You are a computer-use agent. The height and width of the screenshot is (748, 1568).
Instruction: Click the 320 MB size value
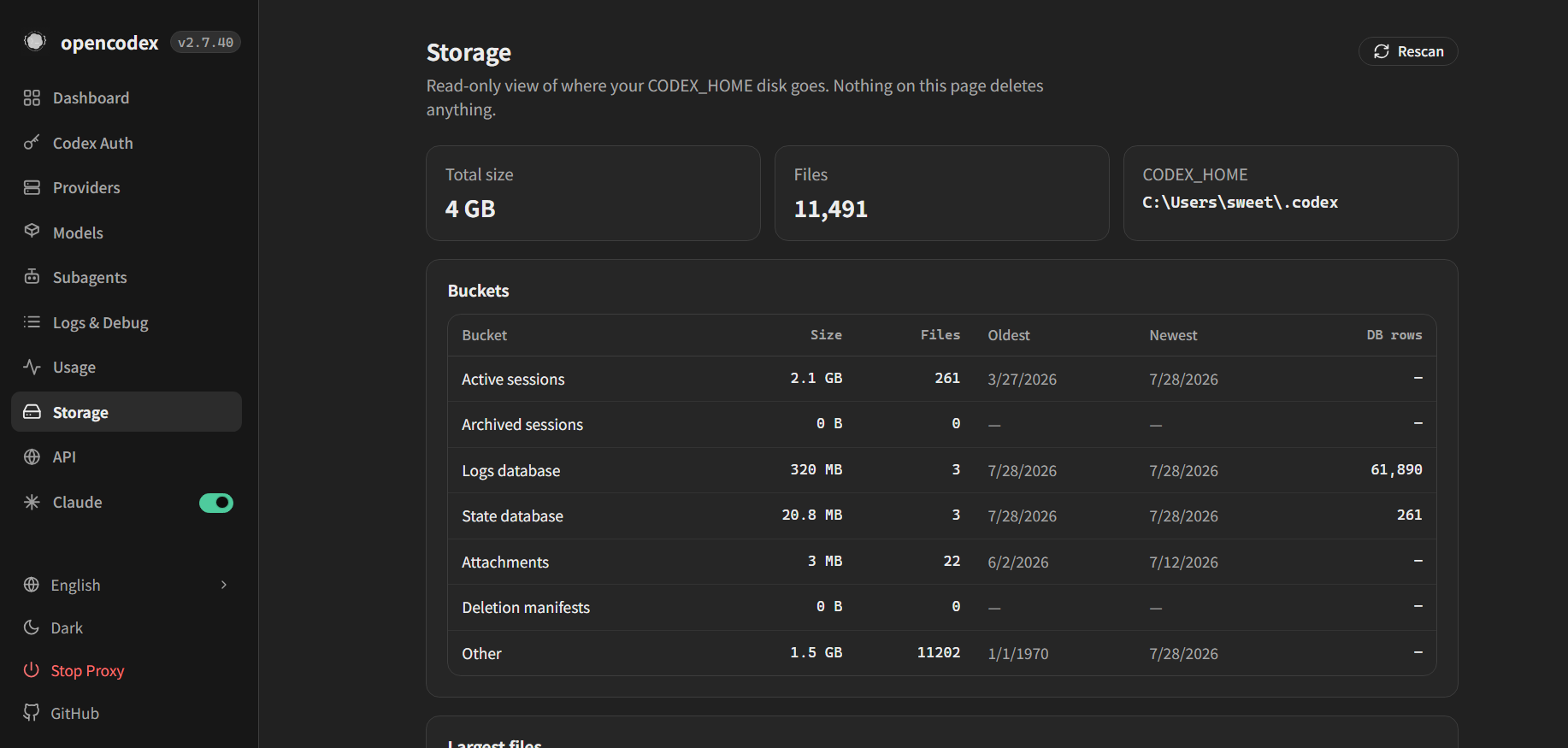point(816,469)
